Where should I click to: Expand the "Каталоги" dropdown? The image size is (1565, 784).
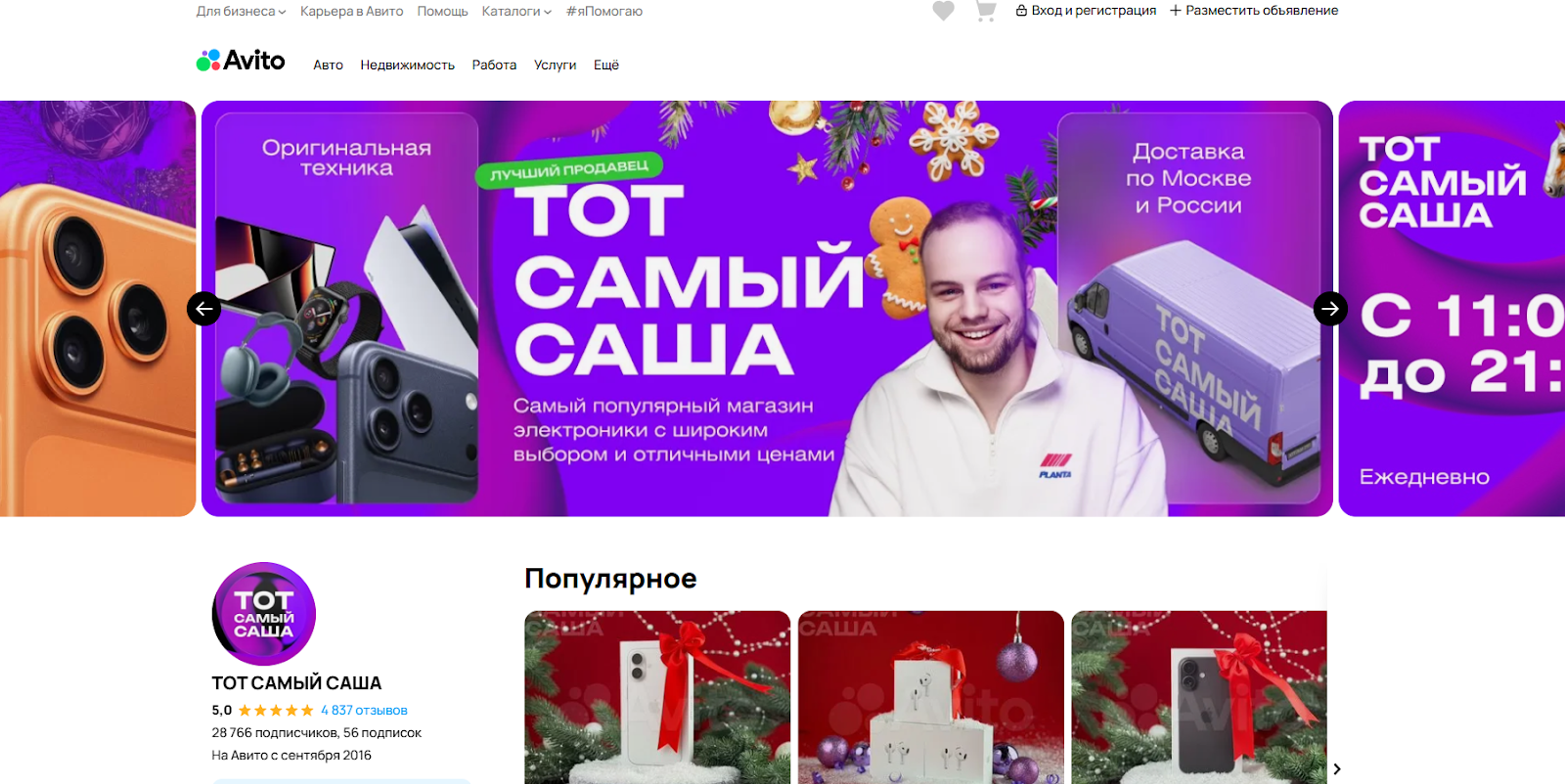pyautogui.click(x=516, y=12)
